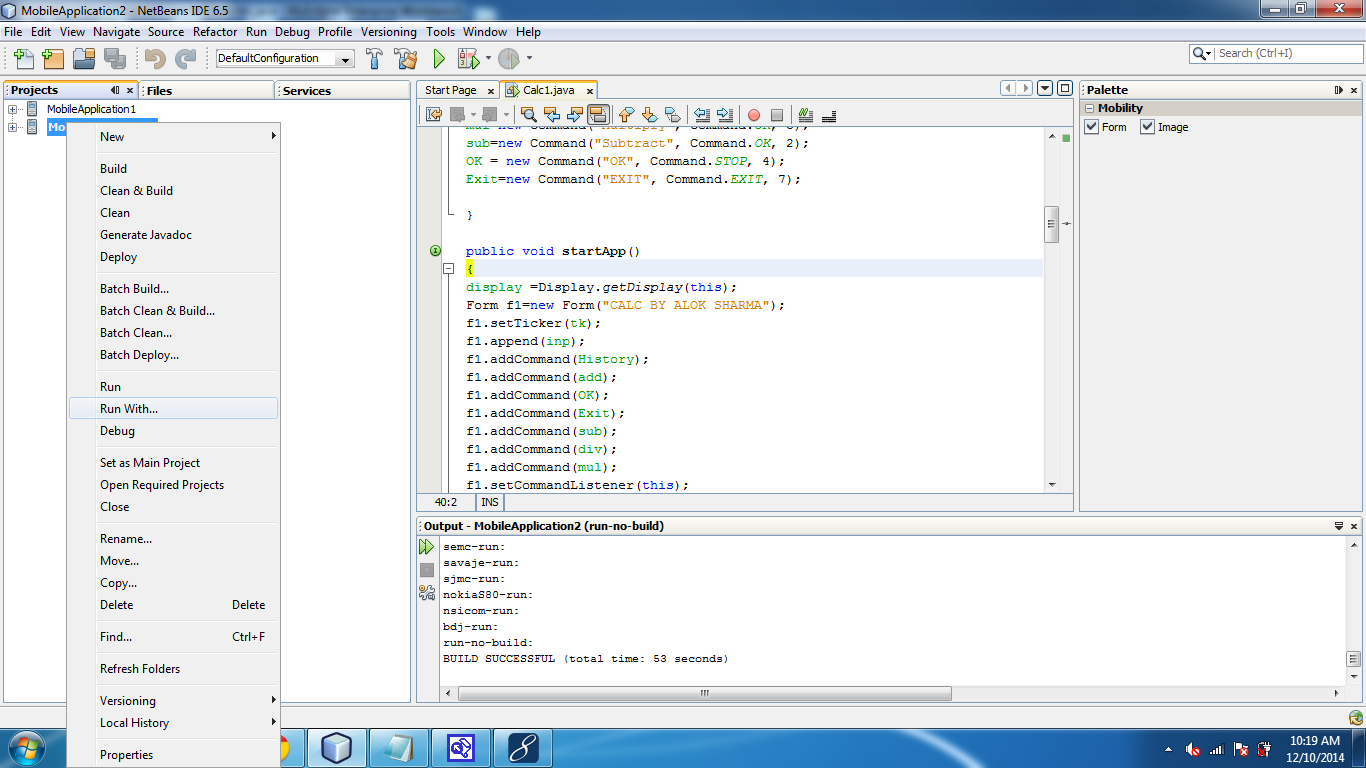The image size is (1366, 768).
Task: Expand the MobileApplication1 tree node
Action: point(13,109)
